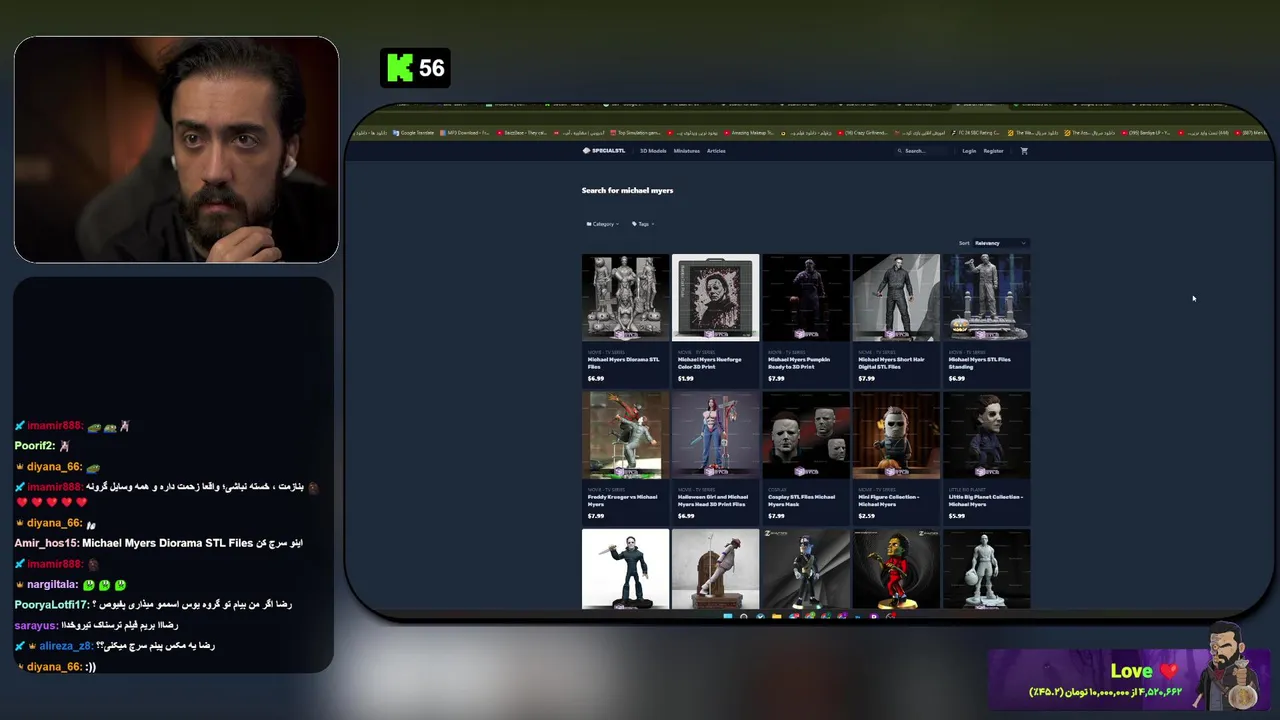Screen dimensions: 1280x720
Task: Click the SpecialSTL logo in site header
Action: 603,151
